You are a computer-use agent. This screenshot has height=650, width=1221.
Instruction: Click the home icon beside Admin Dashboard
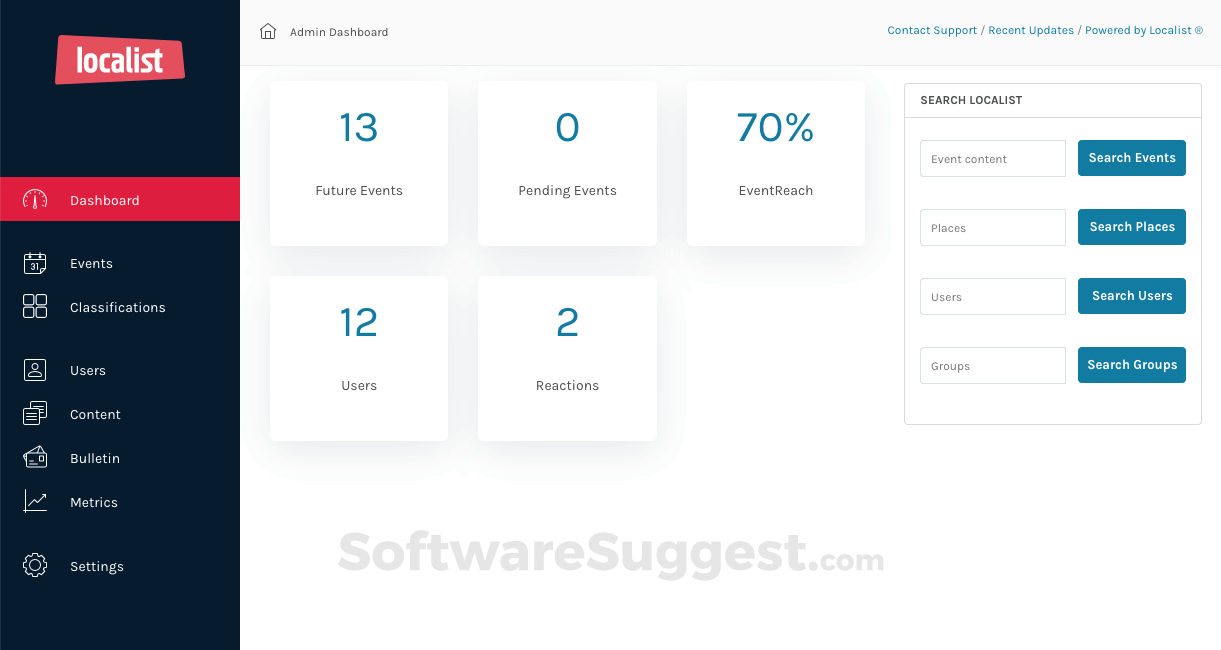click(267, 31)
